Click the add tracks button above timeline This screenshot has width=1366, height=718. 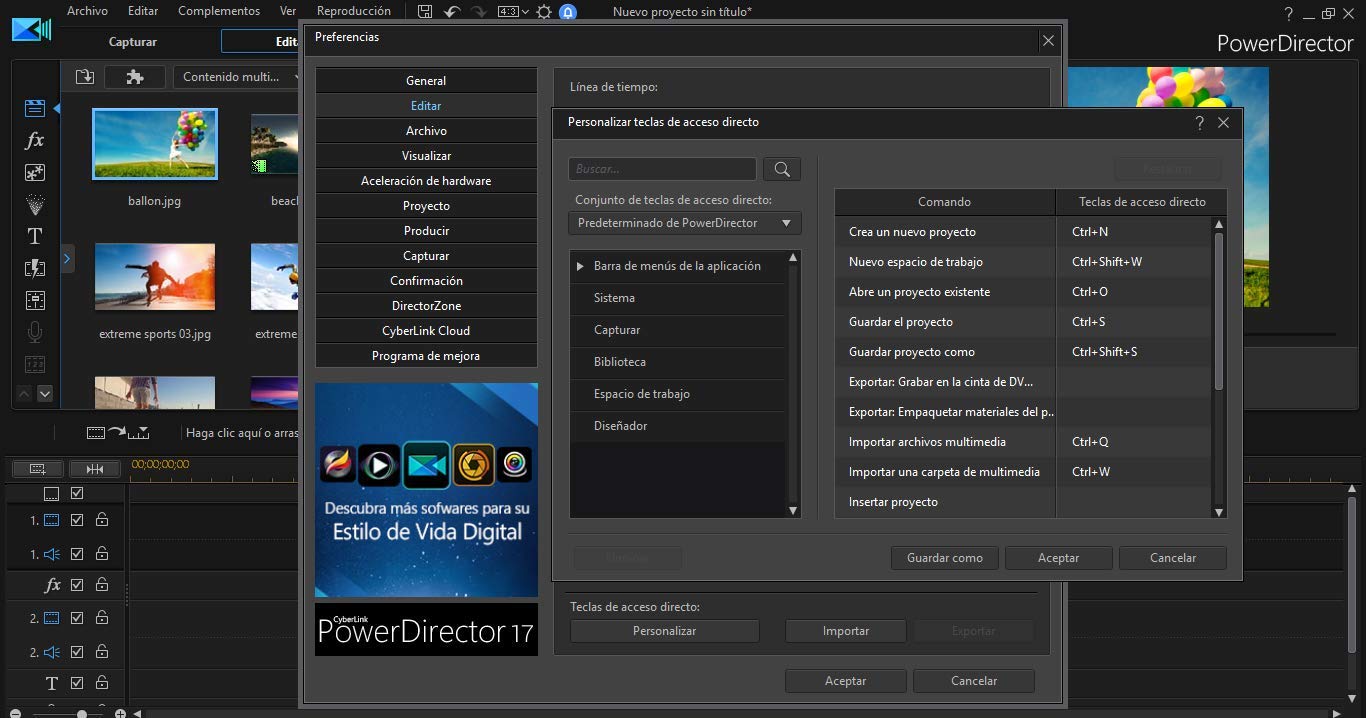[38, 468]
